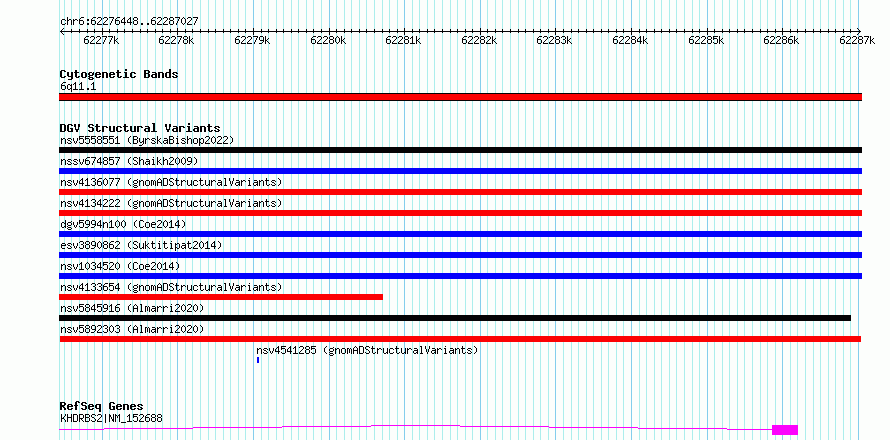Click the 62285k ruler tick label
The image size is (890, 440).
click(x=706, y=40)
